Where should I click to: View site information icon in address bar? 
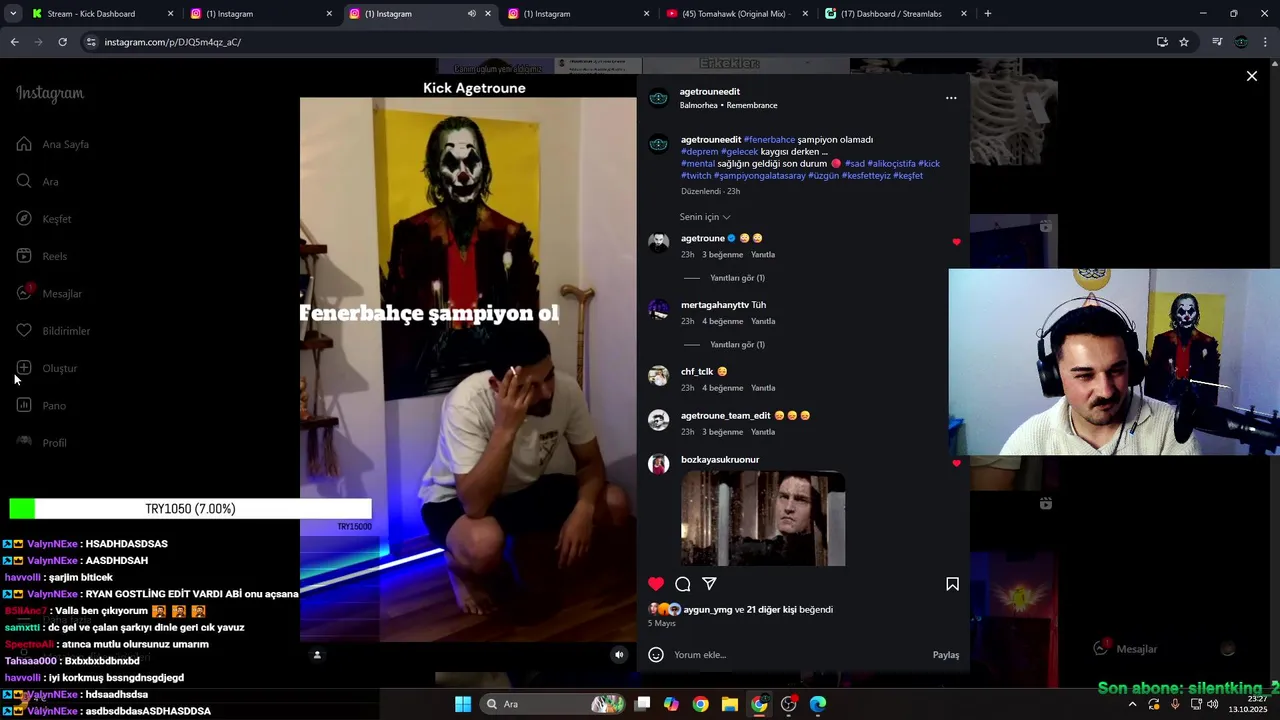91,42
